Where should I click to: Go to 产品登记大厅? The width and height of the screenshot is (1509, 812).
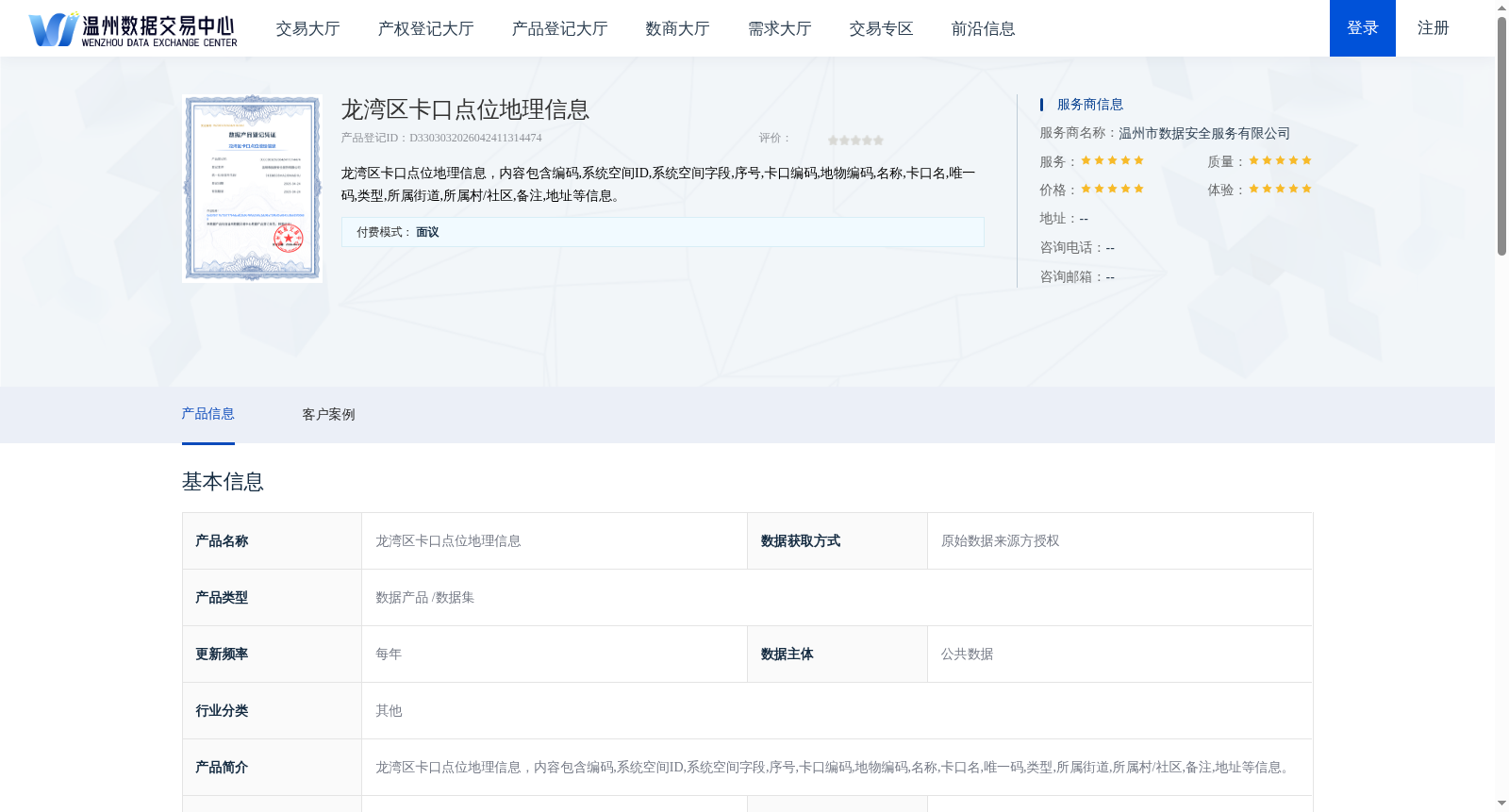[559, 28]
